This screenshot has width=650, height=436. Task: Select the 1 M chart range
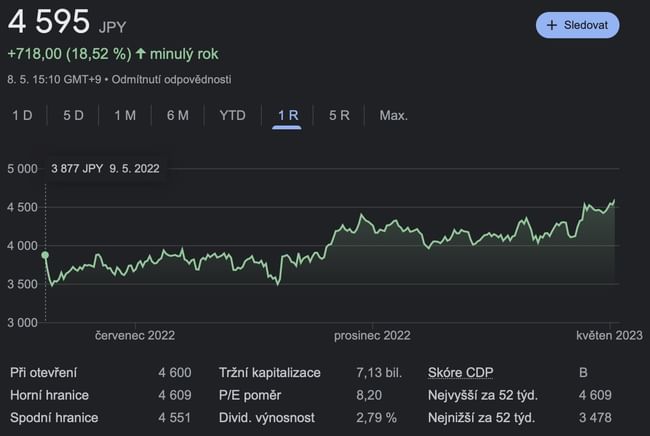[125, 115]
